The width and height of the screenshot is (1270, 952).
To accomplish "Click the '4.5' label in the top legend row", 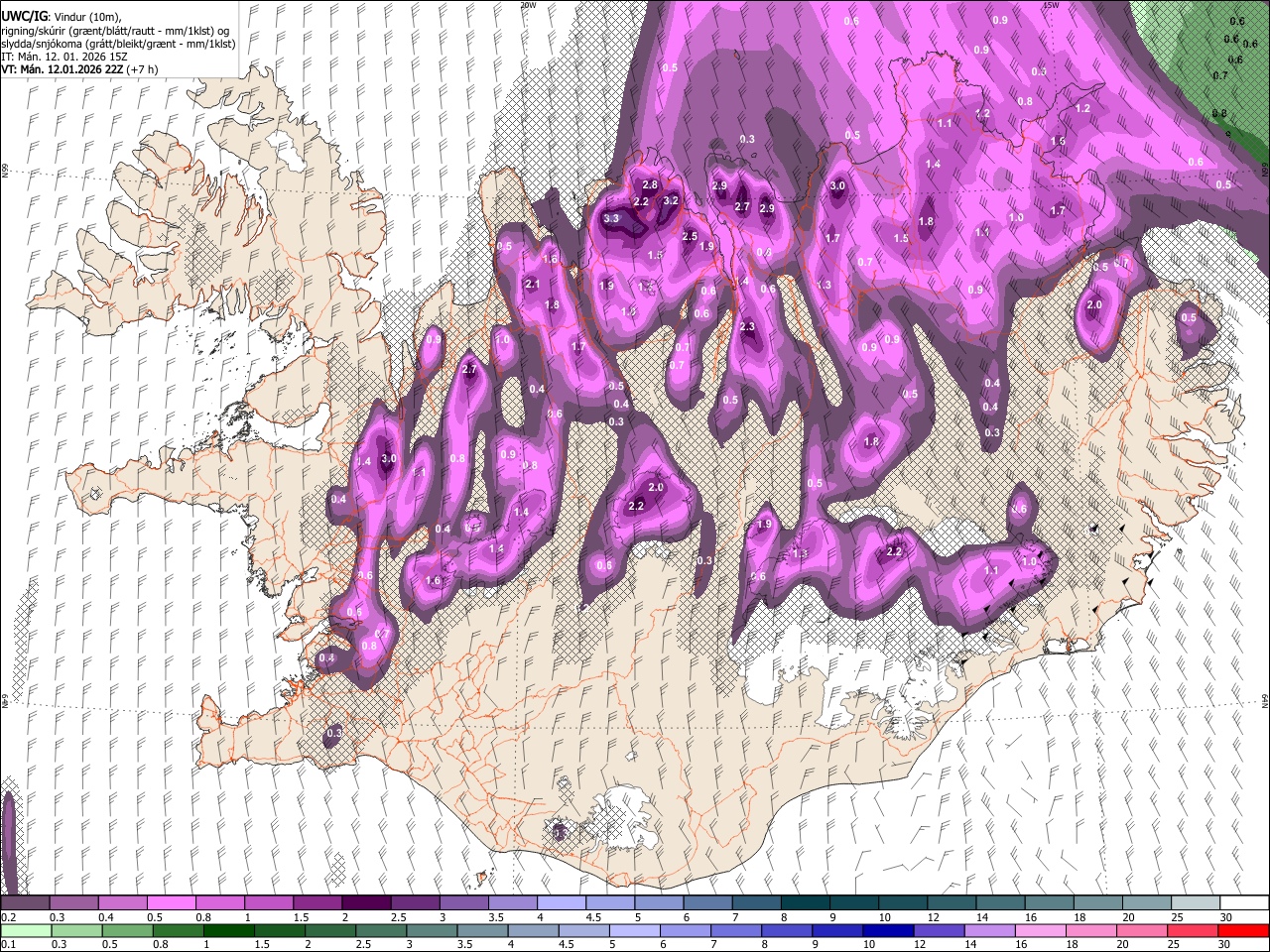I will (593, 917).
